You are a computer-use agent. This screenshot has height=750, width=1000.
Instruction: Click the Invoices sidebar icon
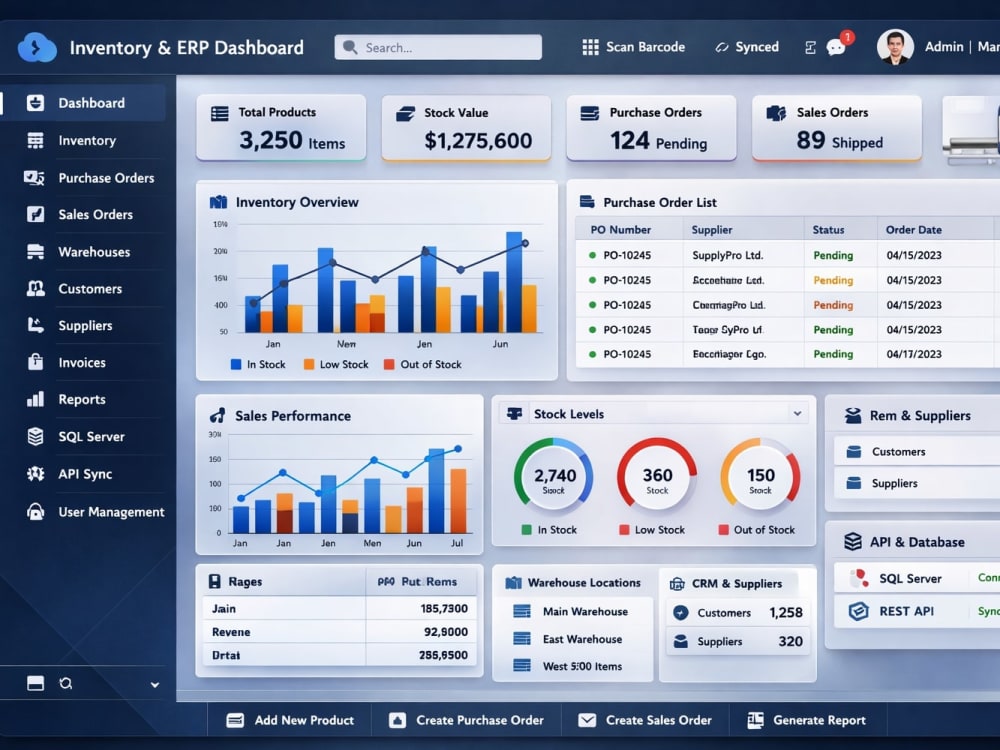[36, 362]
